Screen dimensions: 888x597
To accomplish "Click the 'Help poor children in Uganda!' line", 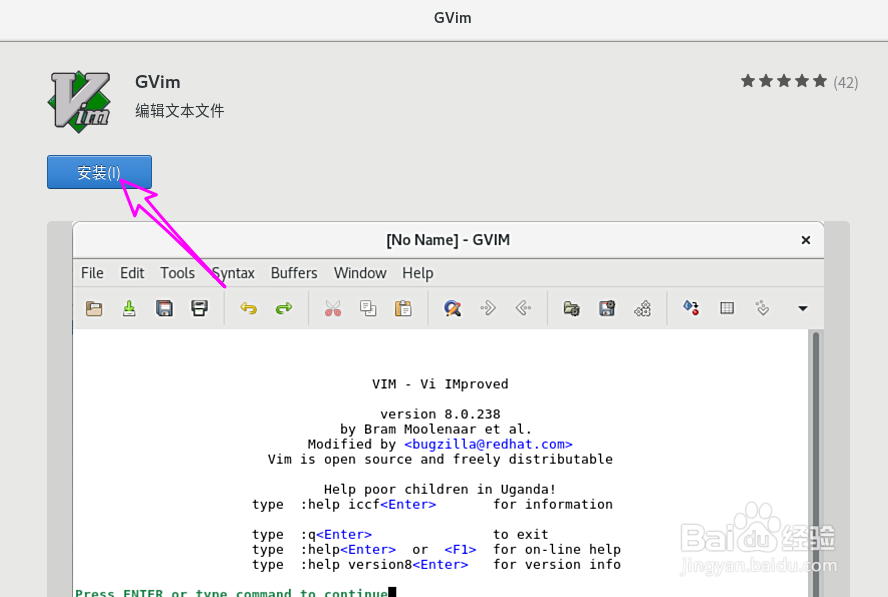I will pyautogui.click(x=440, y=489).
